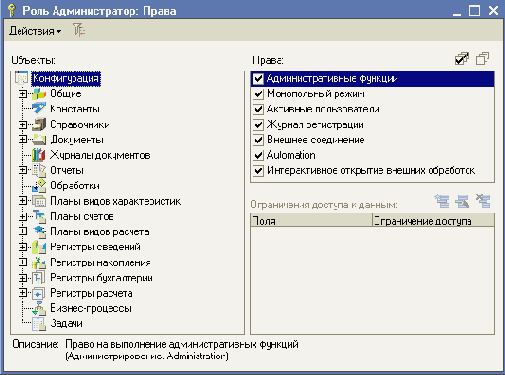Click the Справочники tree icon
Image resolution: width=505 pixels, height=375 pixels.
39,124
